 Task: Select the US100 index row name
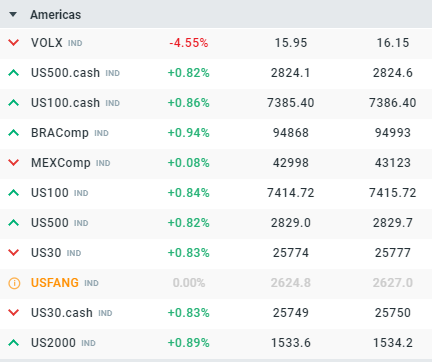tap(50, 193)
